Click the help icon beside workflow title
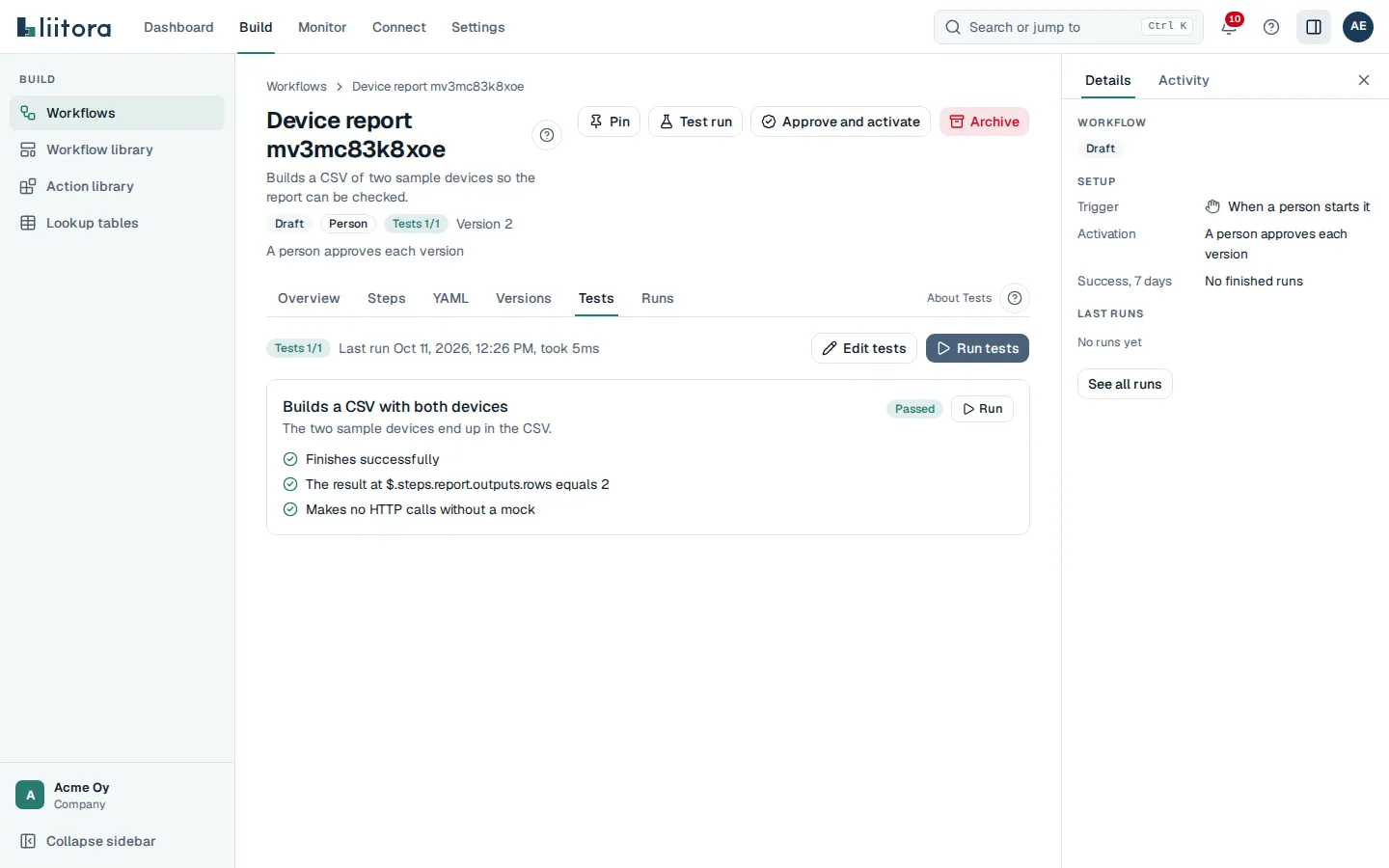 point(547,135)
